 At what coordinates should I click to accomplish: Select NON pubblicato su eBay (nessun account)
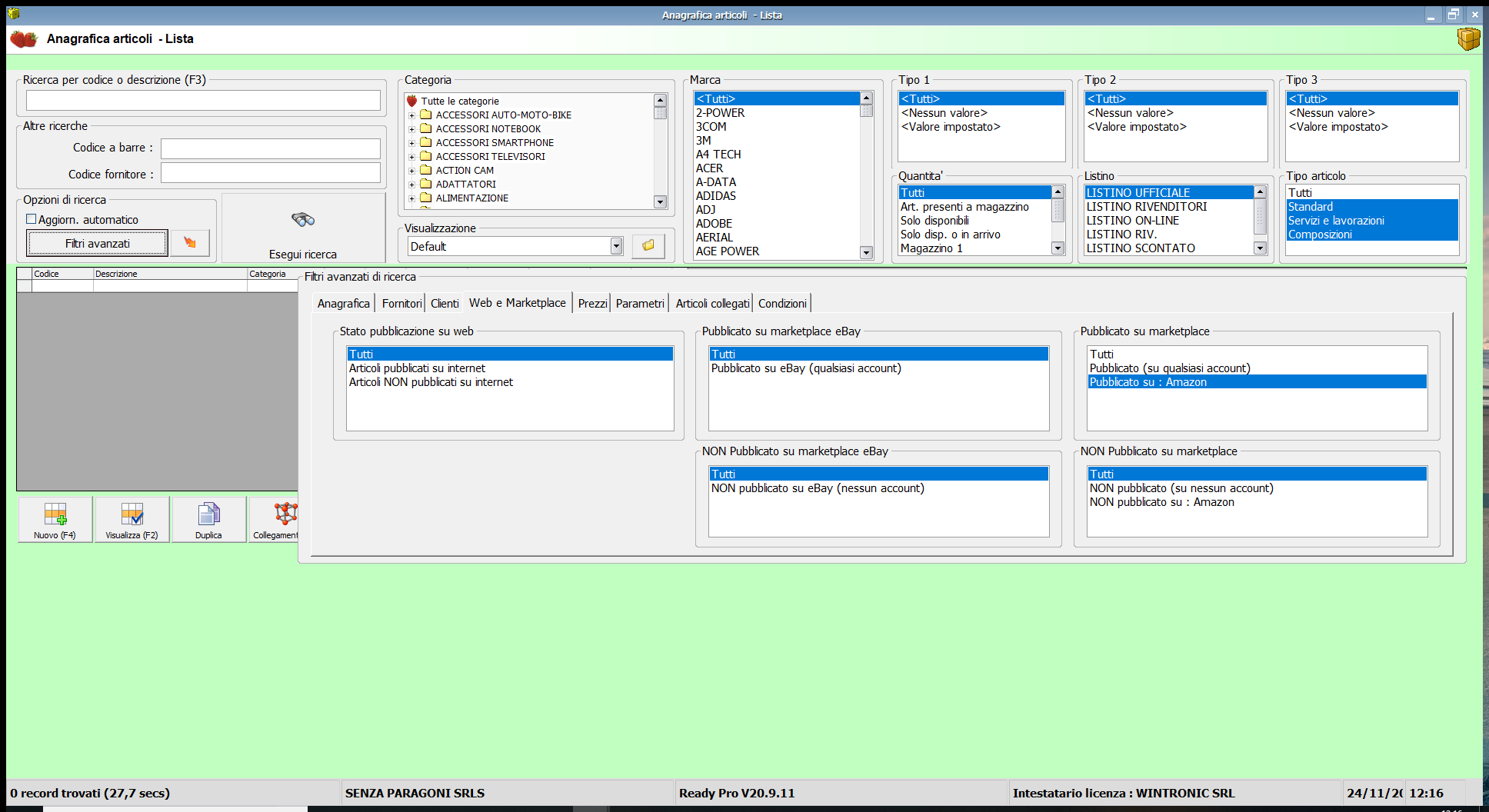(878, 488)
